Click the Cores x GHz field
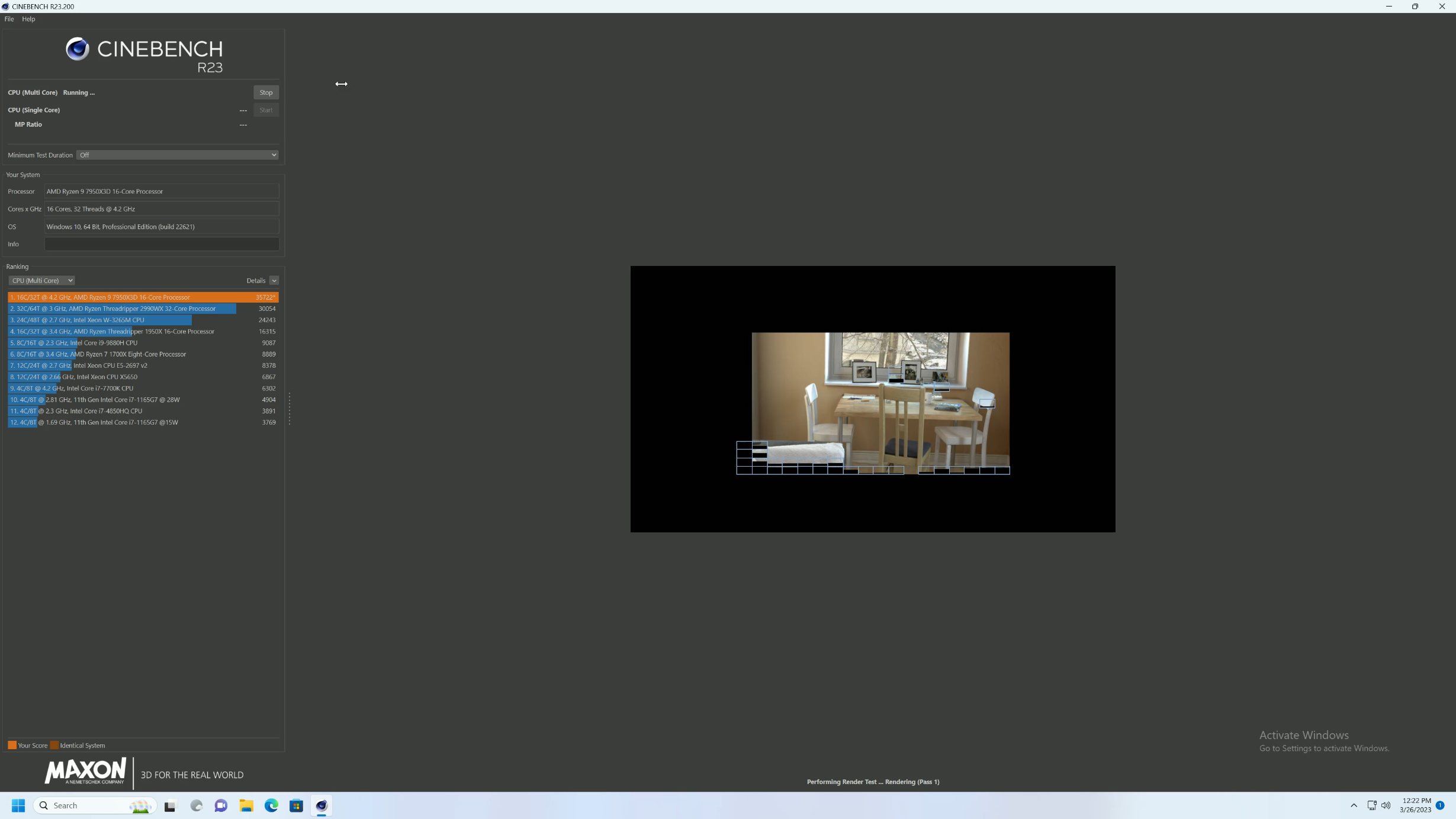 point(162,209)
